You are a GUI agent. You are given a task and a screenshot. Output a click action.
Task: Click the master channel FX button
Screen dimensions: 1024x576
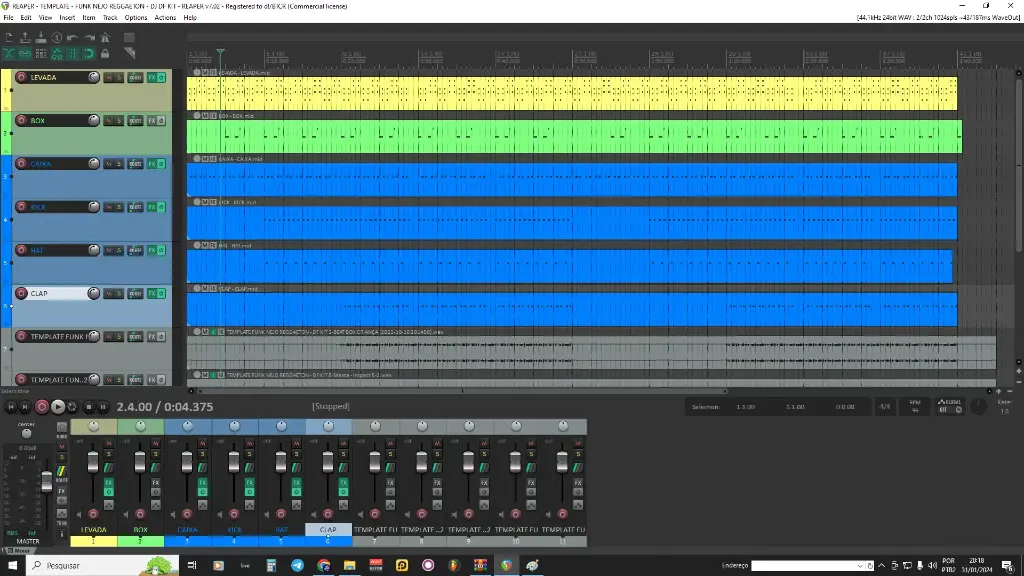point(61,491)
